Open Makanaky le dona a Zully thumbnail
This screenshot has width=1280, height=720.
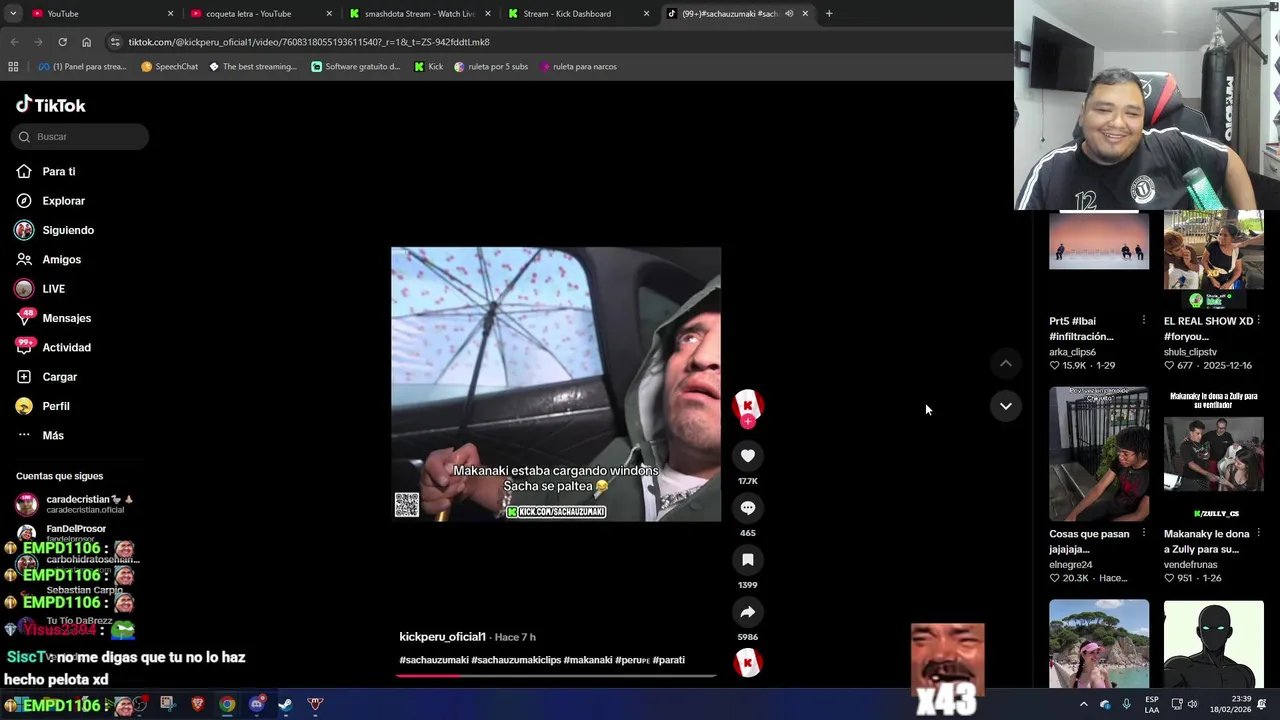tap(1213, 454)
